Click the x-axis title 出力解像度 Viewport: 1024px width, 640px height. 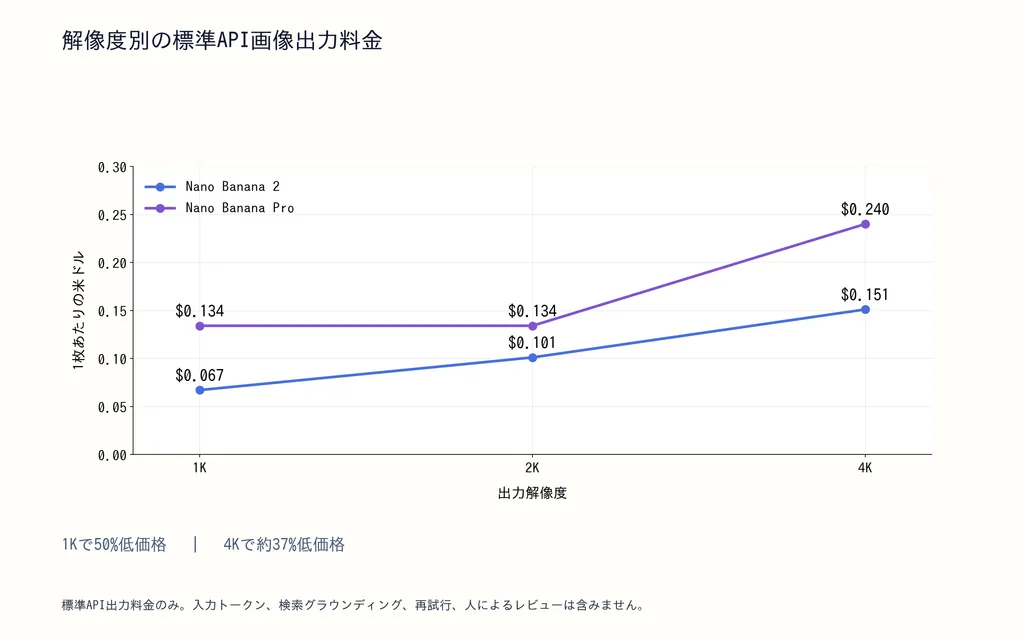tap(532, 493)
